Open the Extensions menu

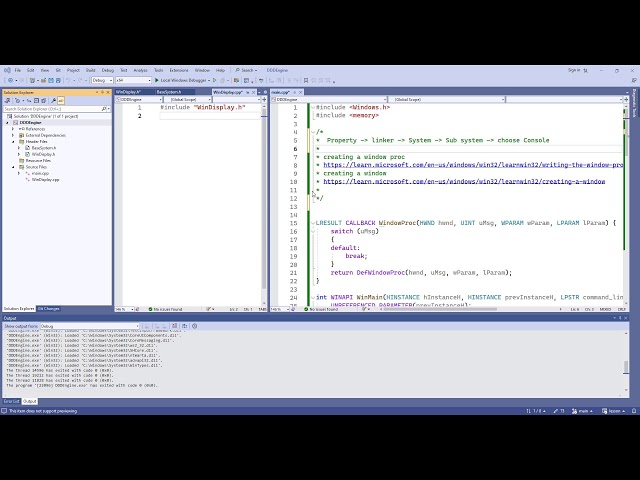pyautogui.click(x=179, y=70)
